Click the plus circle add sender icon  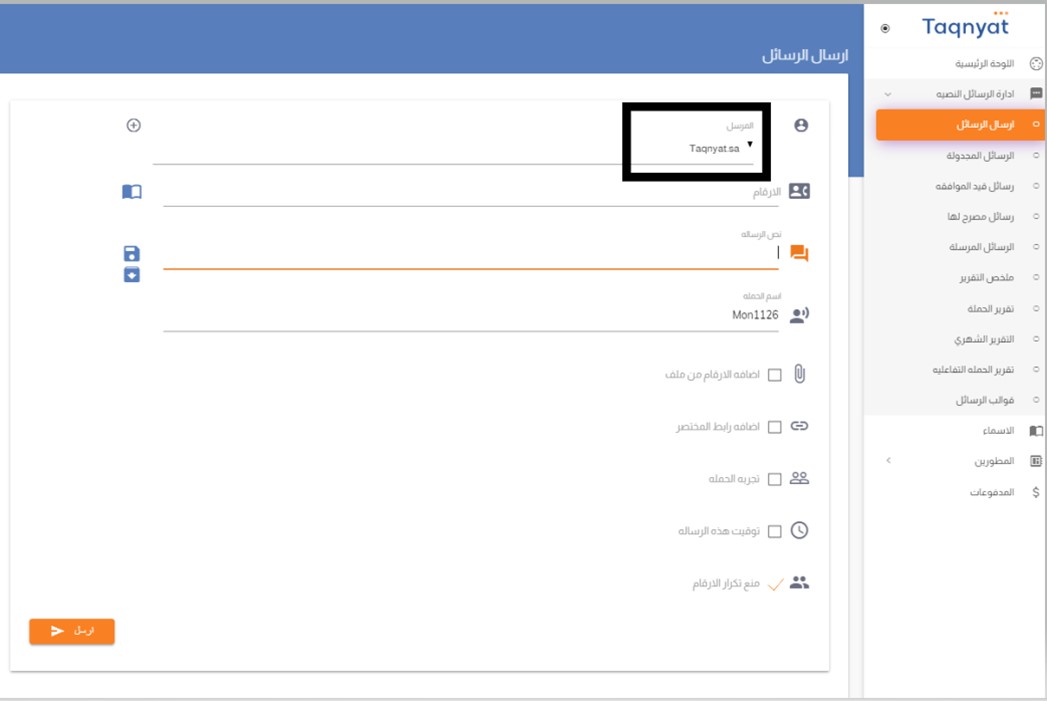point(134,125)
